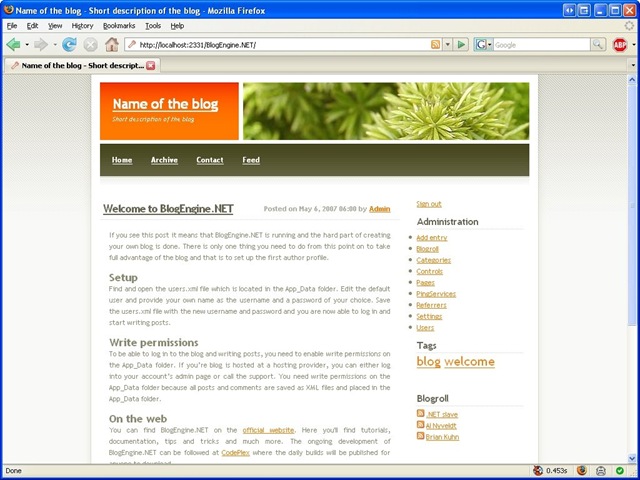Go back with the green Back arrow
This screenshot has width=640, height=480.
tap(13, 44)
